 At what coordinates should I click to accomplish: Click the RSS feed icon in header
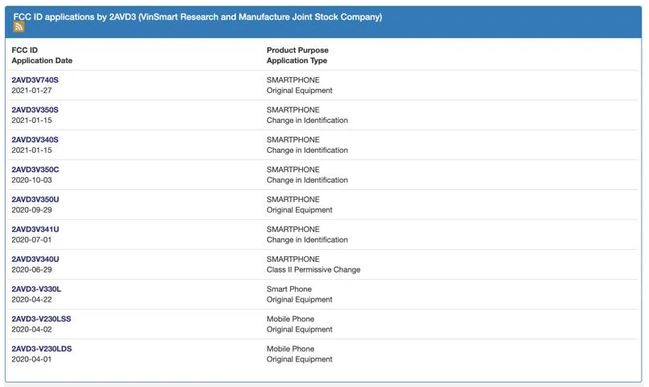point(19,27)
